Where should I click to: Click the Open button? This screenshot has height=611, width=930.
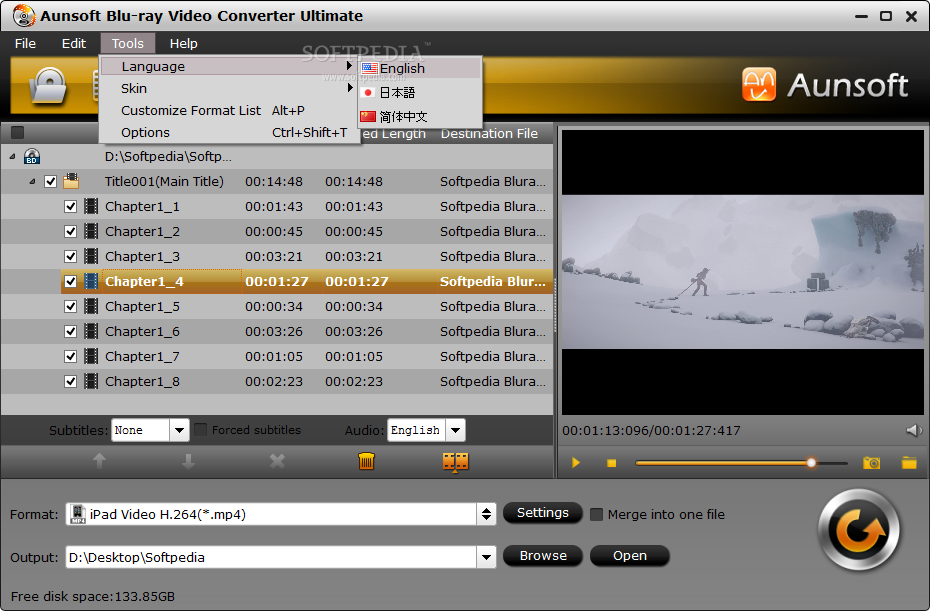[x=630, y=556]
